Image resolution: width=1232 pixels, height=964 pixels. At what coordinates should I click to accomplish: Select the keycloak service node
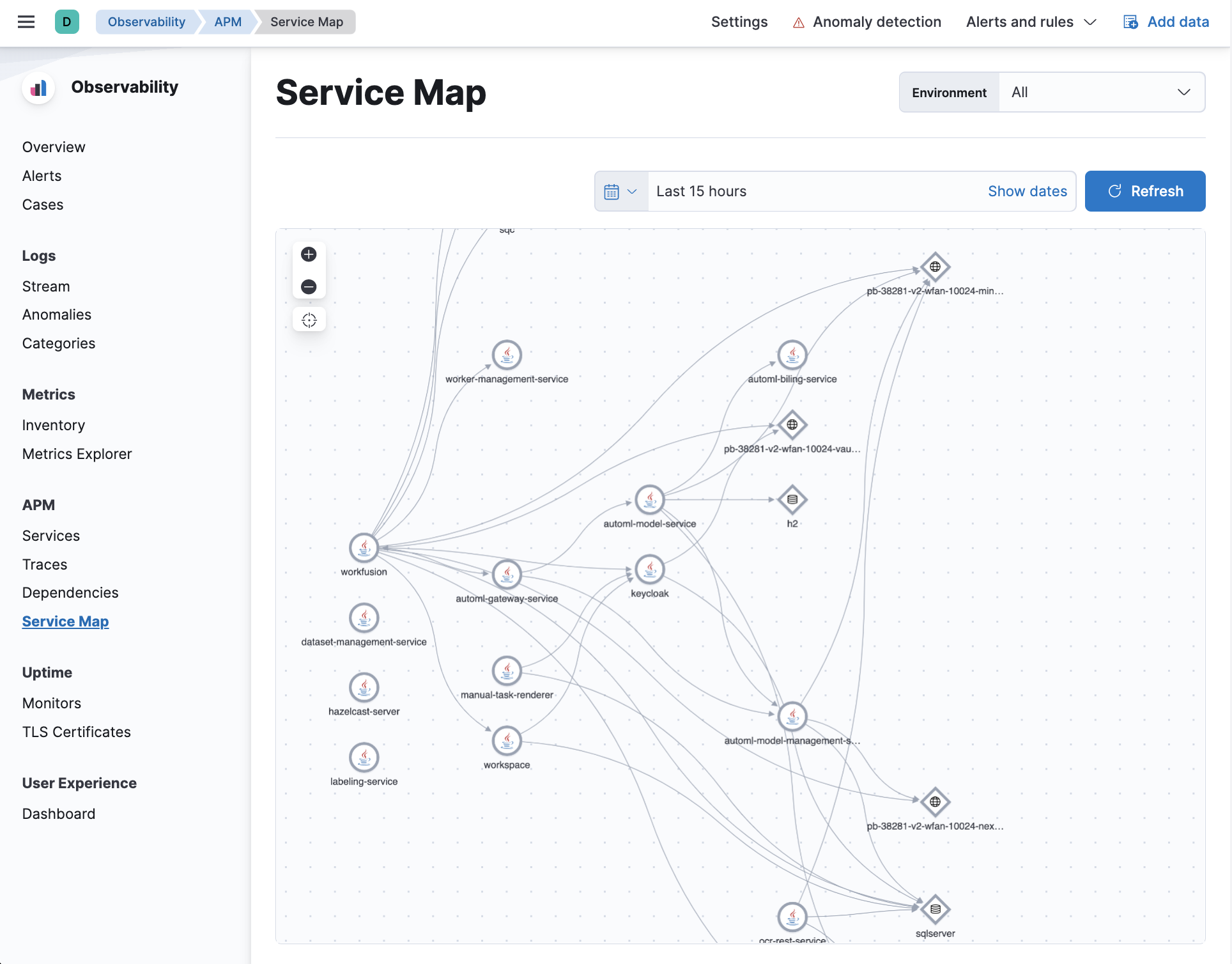point(650,569)
